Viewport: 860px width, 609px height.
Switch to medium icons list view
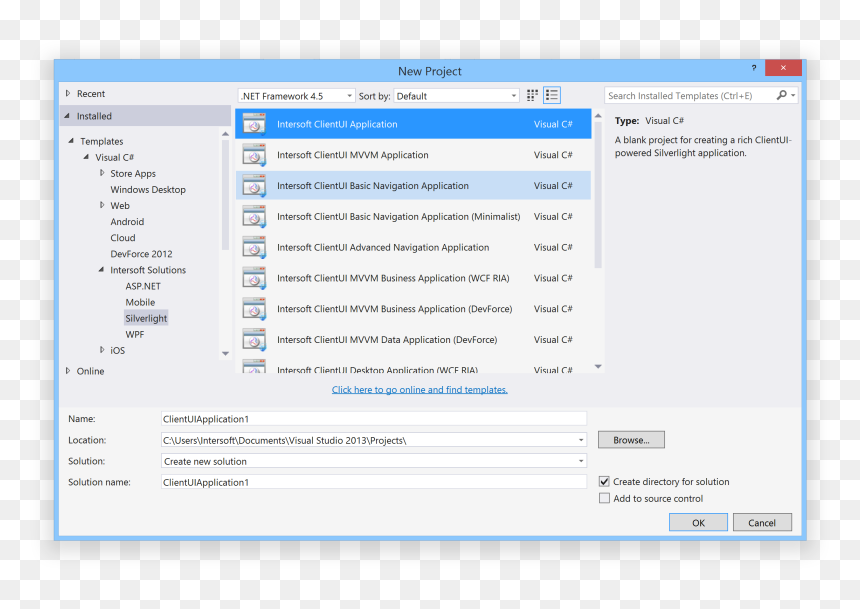pyautogui.click(x=552, y=95)
